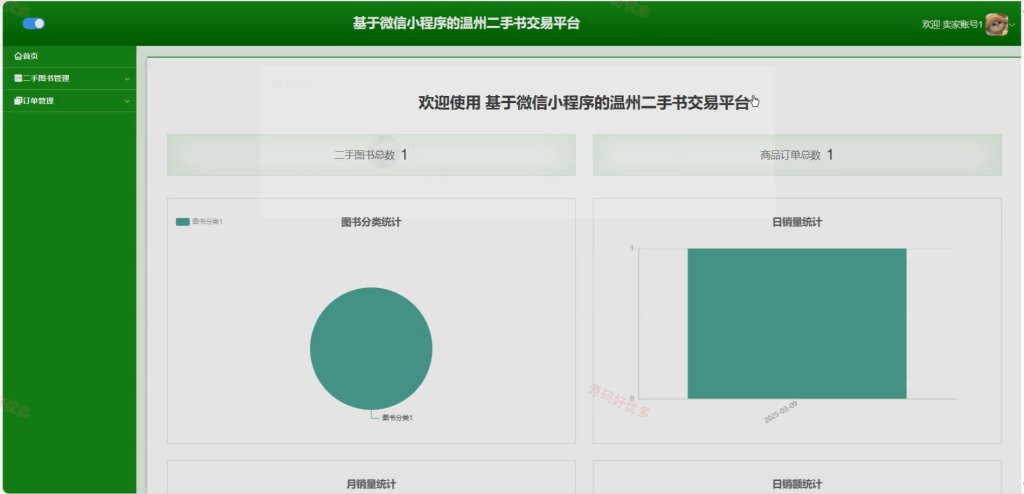Click the platform title in header
Viewport: 1024px width, 494px height.
(x=466, y=24)
